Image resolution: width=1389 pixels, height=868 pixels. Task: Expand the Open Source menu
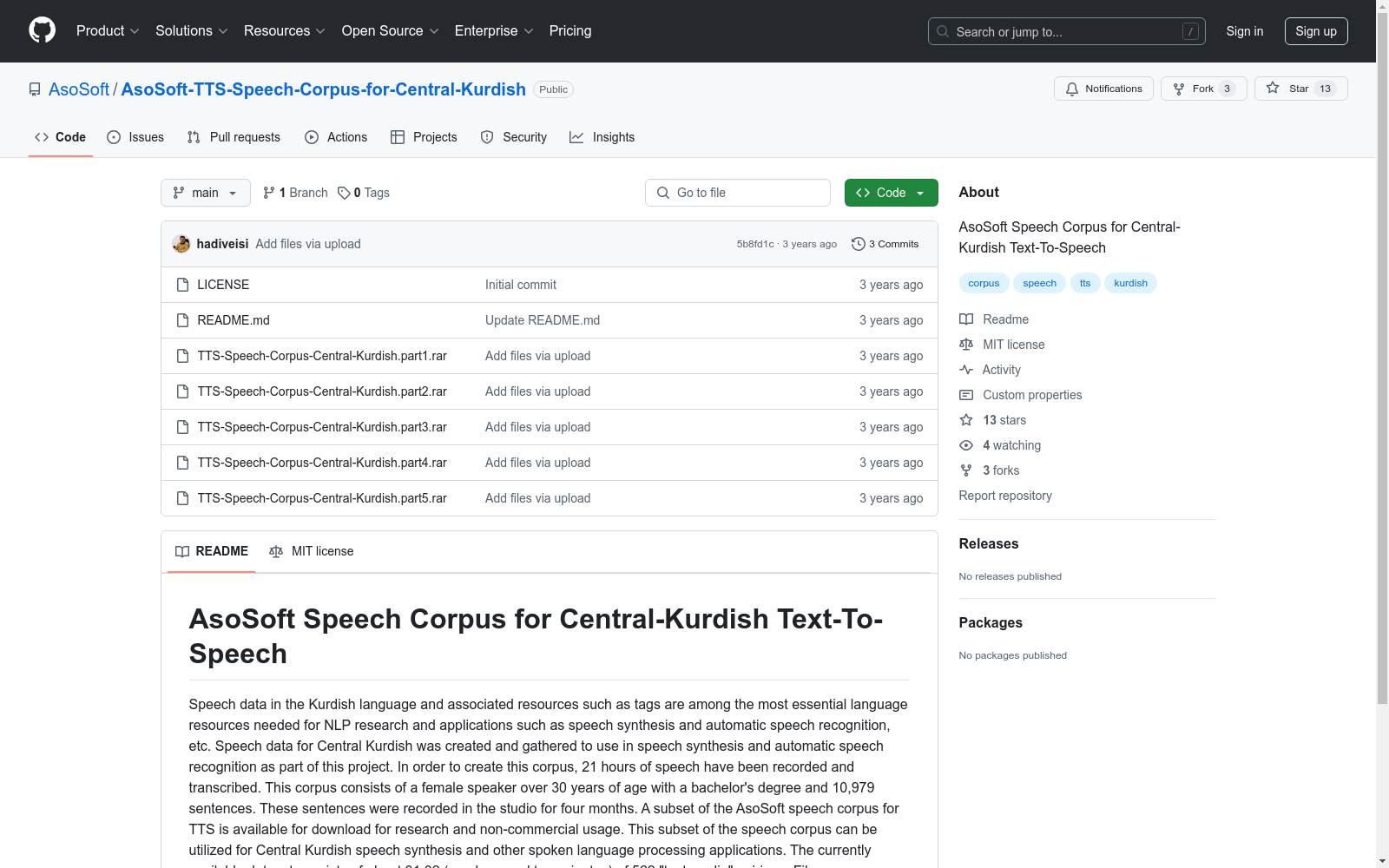coord(391,31)
